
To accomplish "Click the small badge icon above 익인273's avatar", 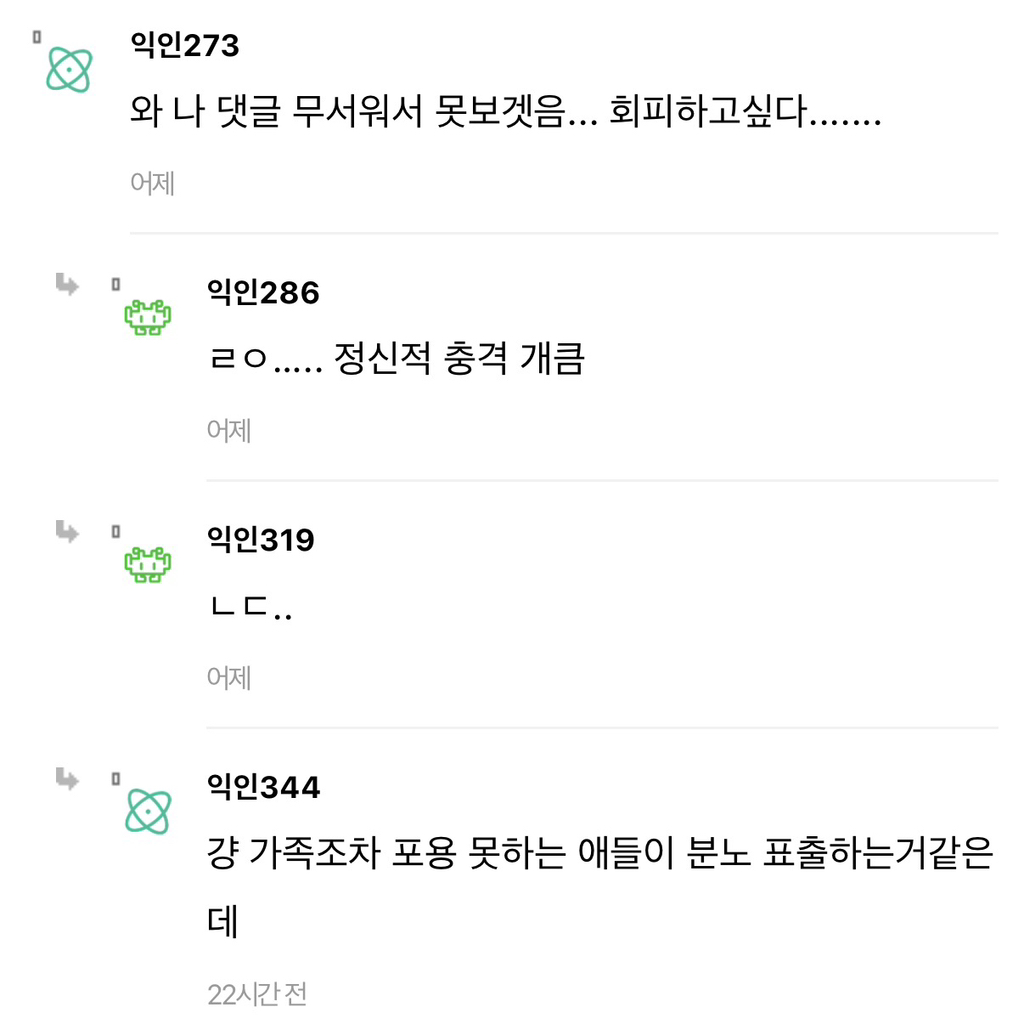I will (35, 34).
